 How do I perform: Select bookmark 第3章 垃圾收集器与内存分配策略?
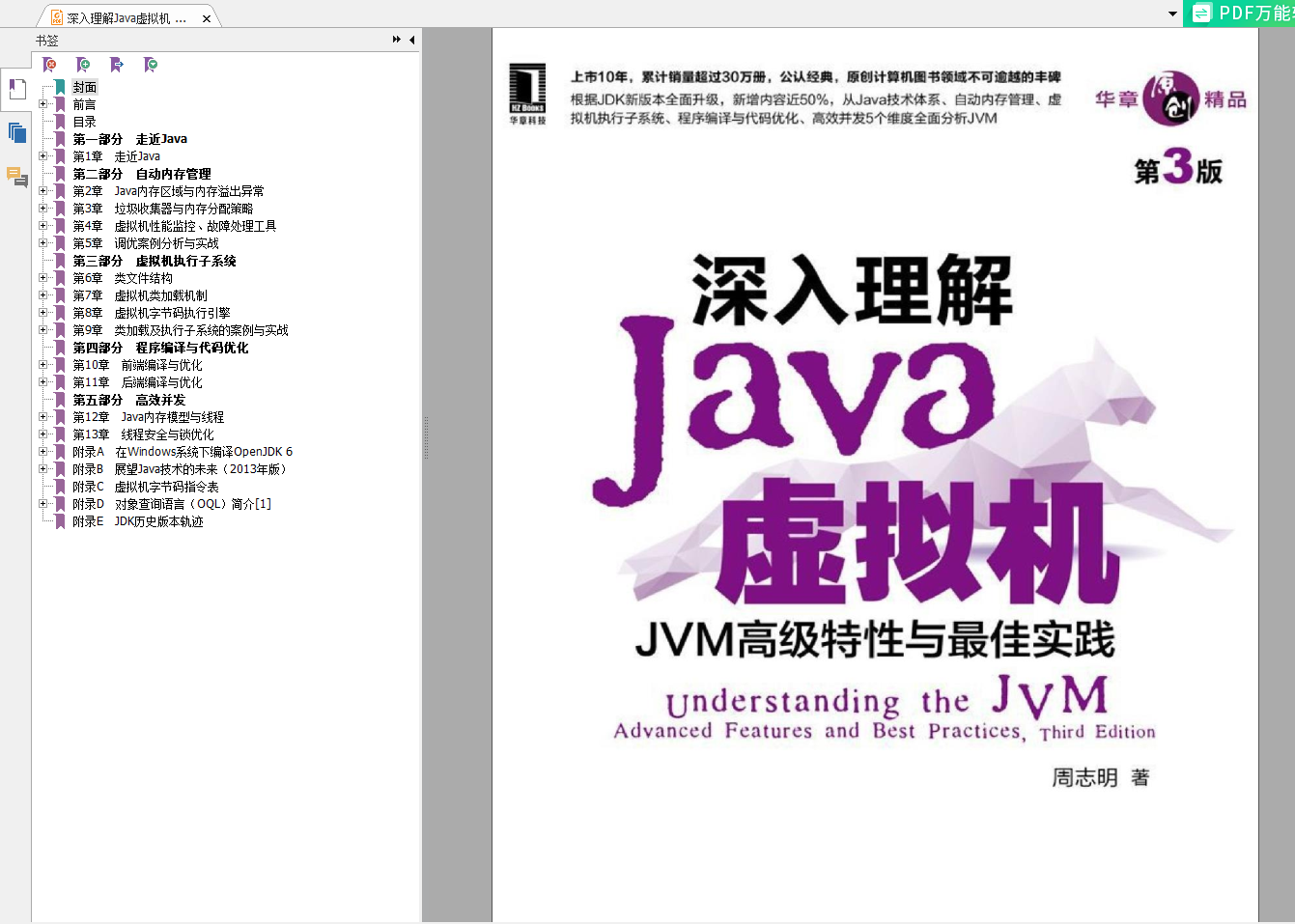tap(163, 209)
